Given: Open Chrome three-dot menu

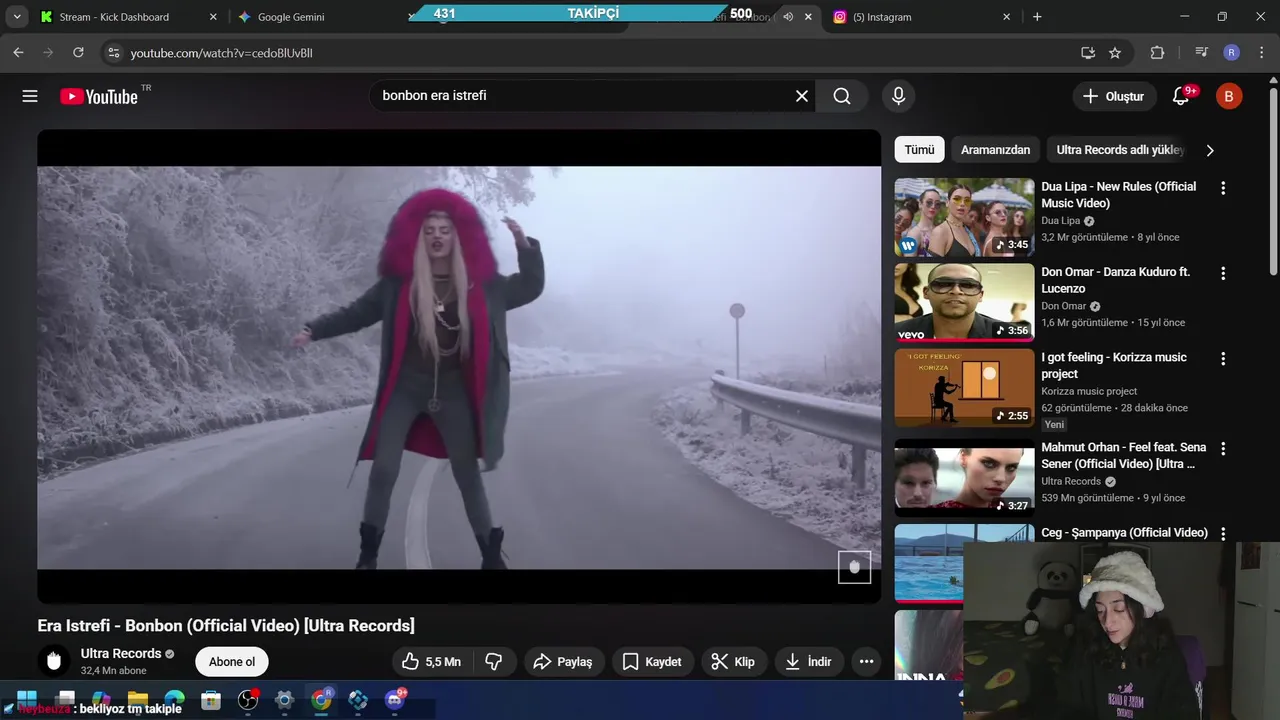Looking at the screenshot, I should [x=1261, y=53].
